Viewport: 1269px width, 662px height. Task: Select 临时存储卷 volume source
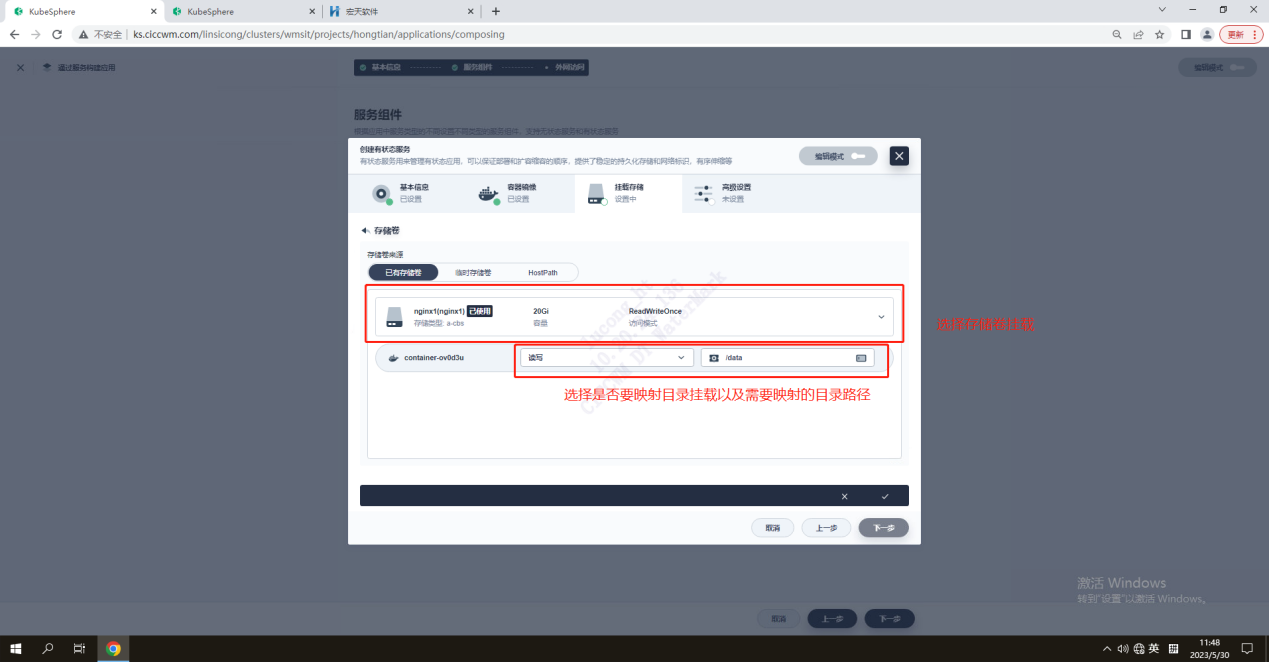(x=473, y=272)
